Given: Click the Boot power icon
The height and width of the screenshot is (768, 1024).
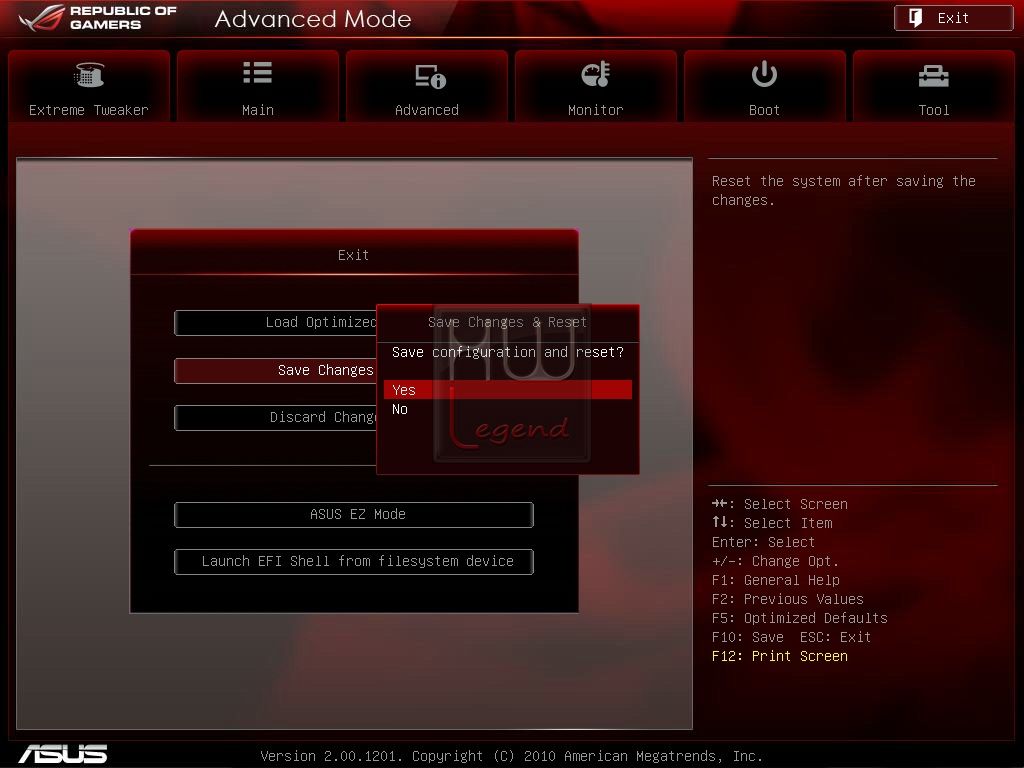Looking at the screenshot, I should coord(764,74).
